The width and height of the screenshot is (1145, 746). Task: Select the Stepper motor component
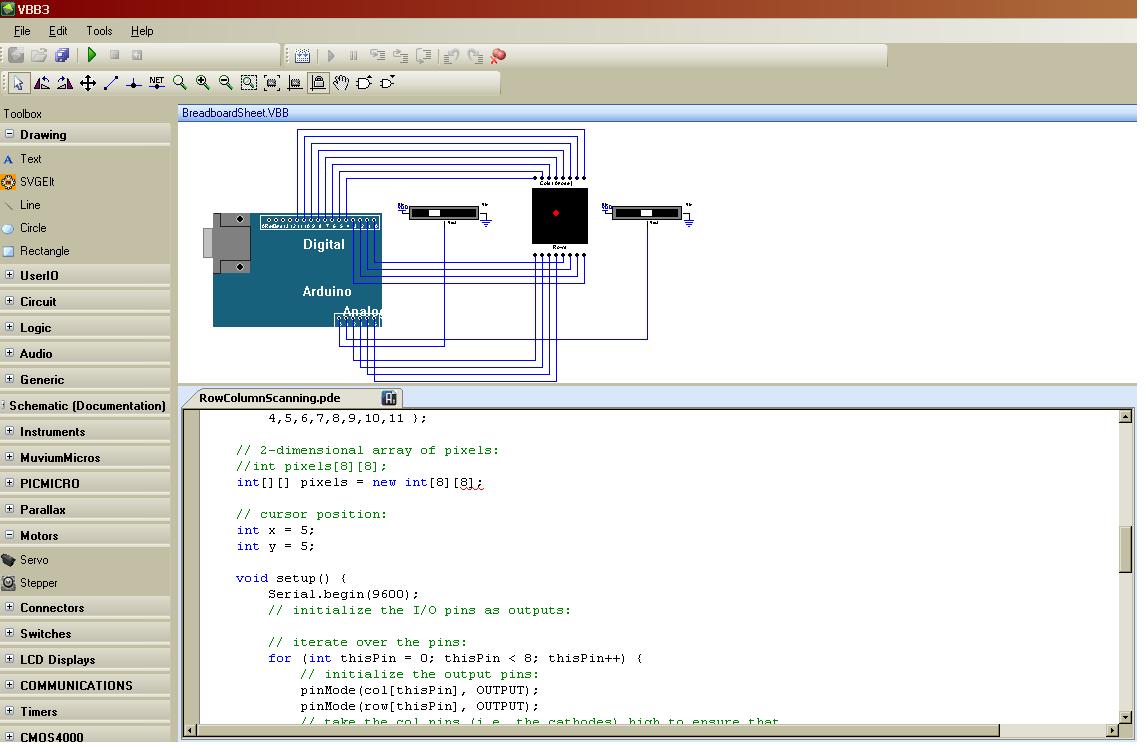coord(38,583)
